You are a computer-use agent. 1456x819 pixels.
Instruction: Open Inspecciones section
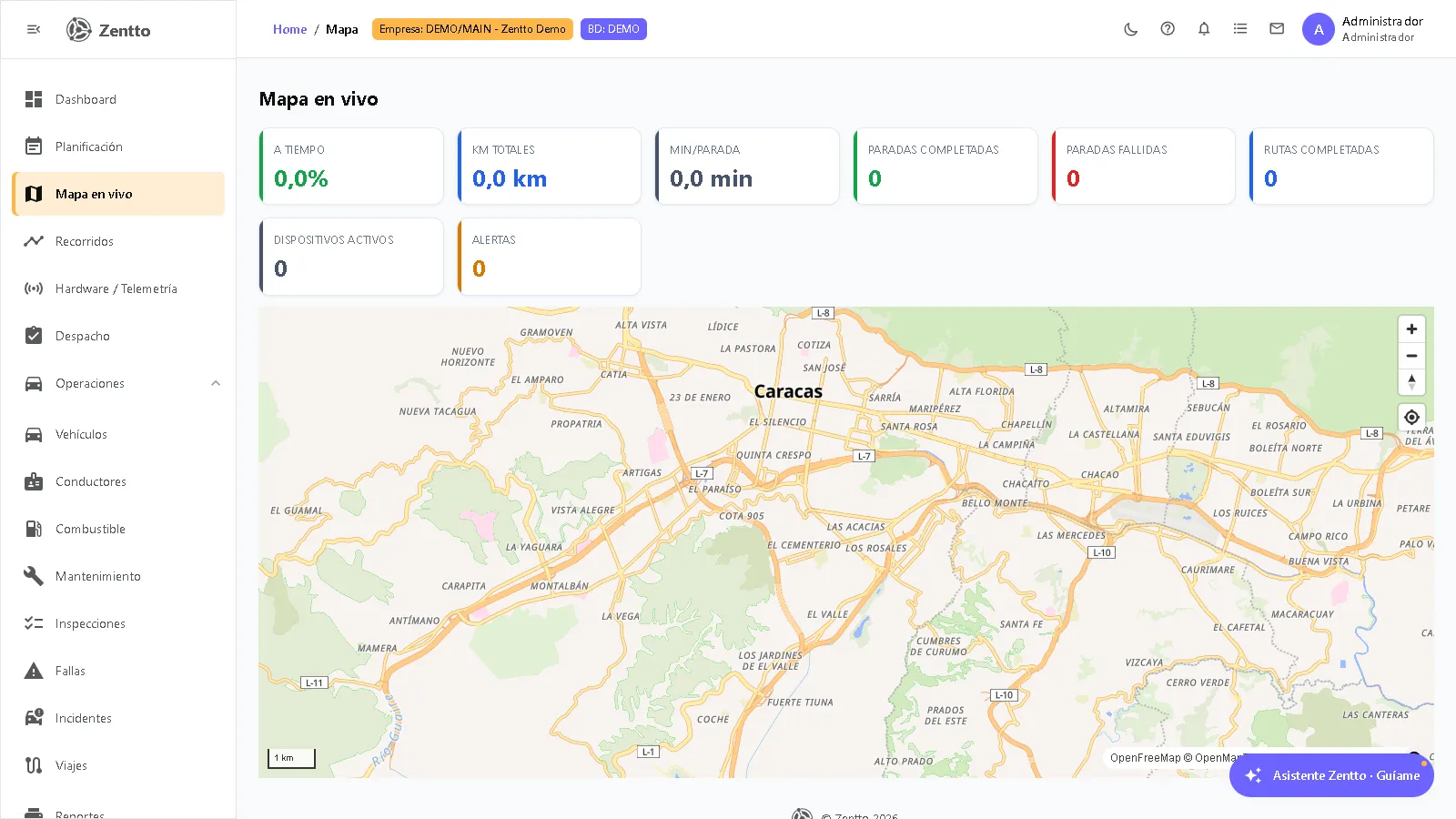[x=118, y=623]
